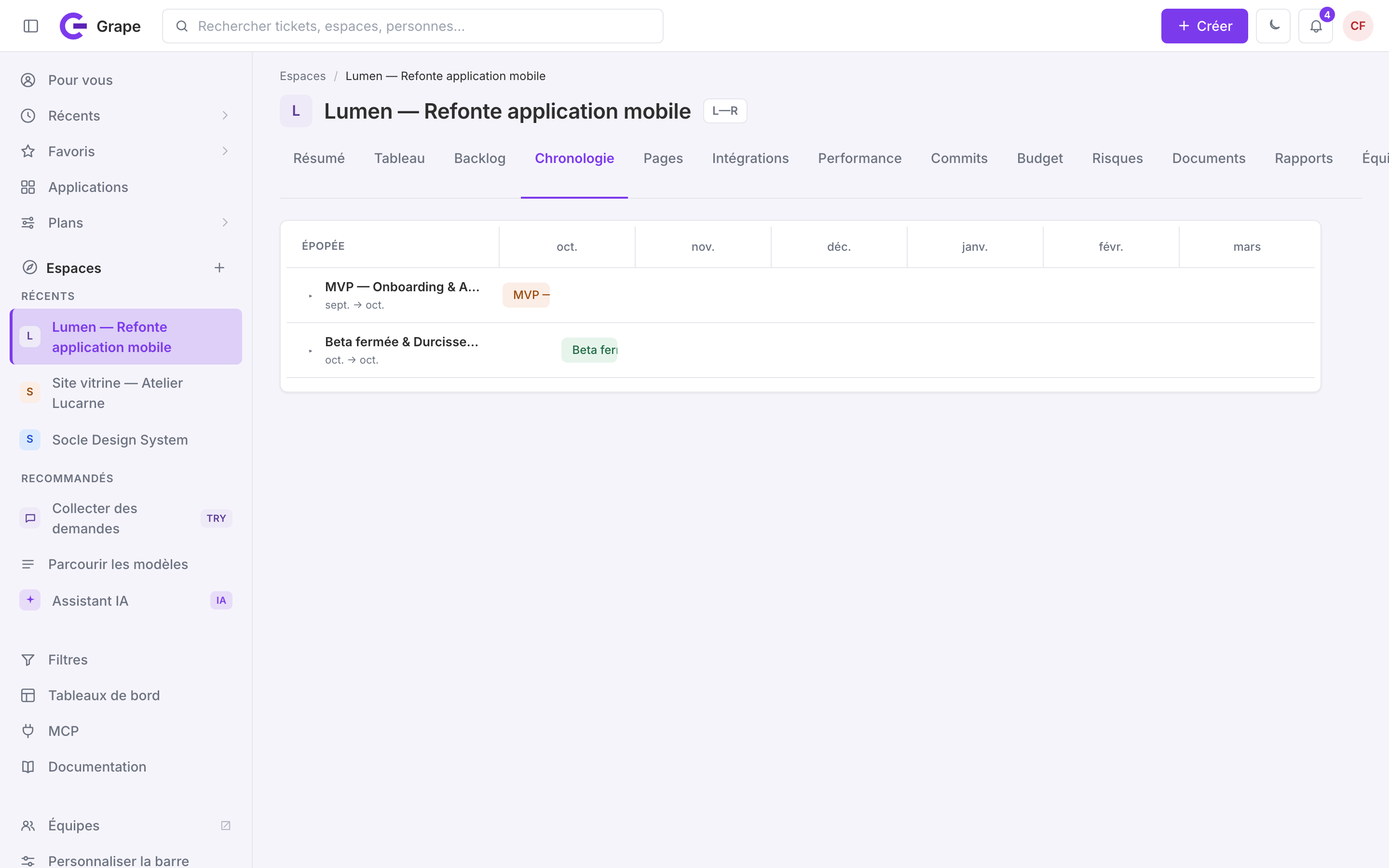Click the Lumen space L badge in sidebar
The width and height of the screenshot is (1389, 868).
30,337
